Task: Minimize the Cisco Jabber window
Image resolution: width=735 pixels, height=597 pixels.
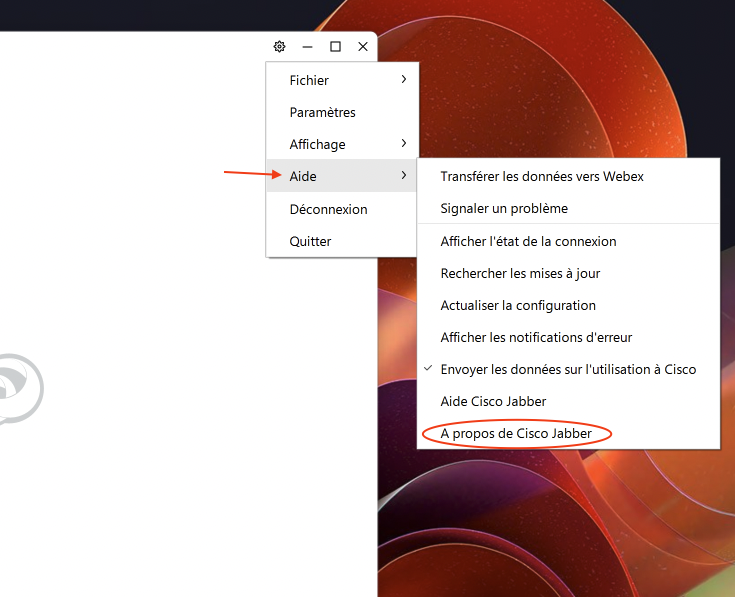Action: 307,47
